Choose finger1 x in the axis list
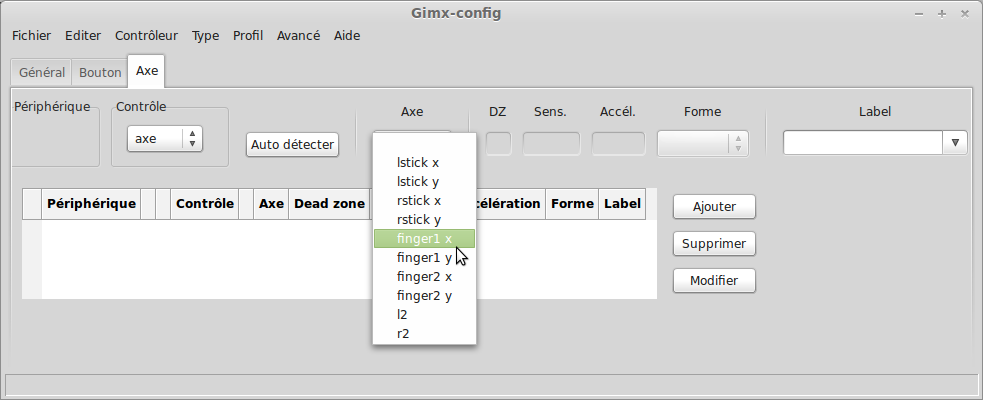Screen dimensions: 983x400 [x=424, y=238]
